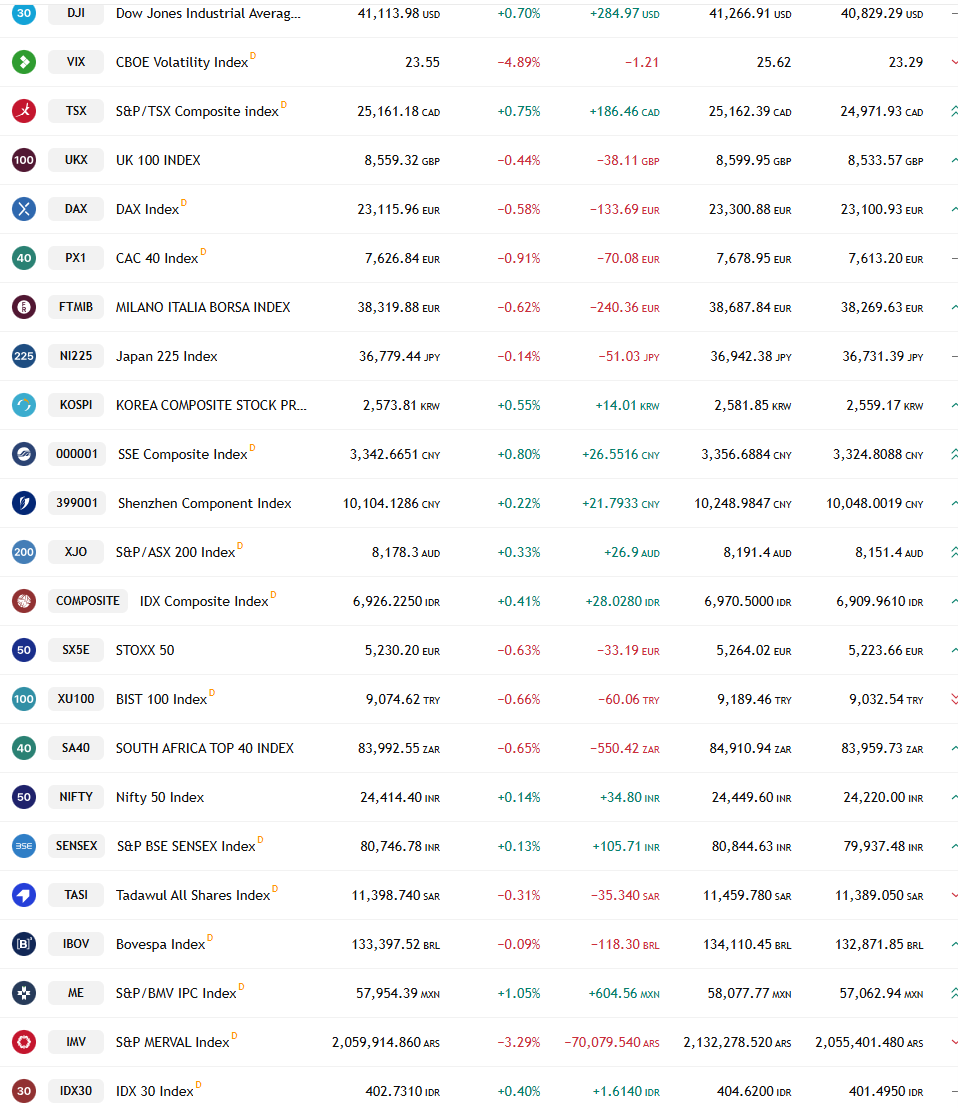
Task: Click the SA40 logo icon
Action: [x=24, y=748]
